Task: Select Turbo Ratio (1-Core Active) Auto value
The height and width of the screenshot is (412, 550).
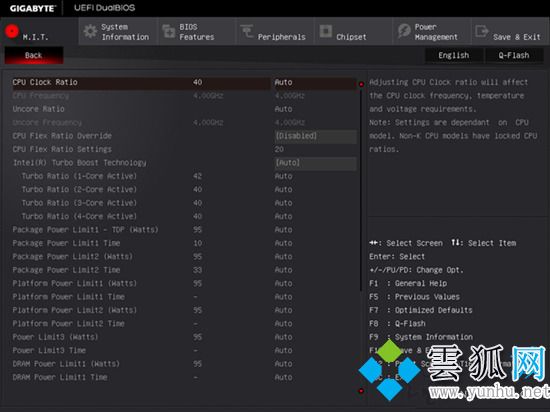Action: point(283,176)
